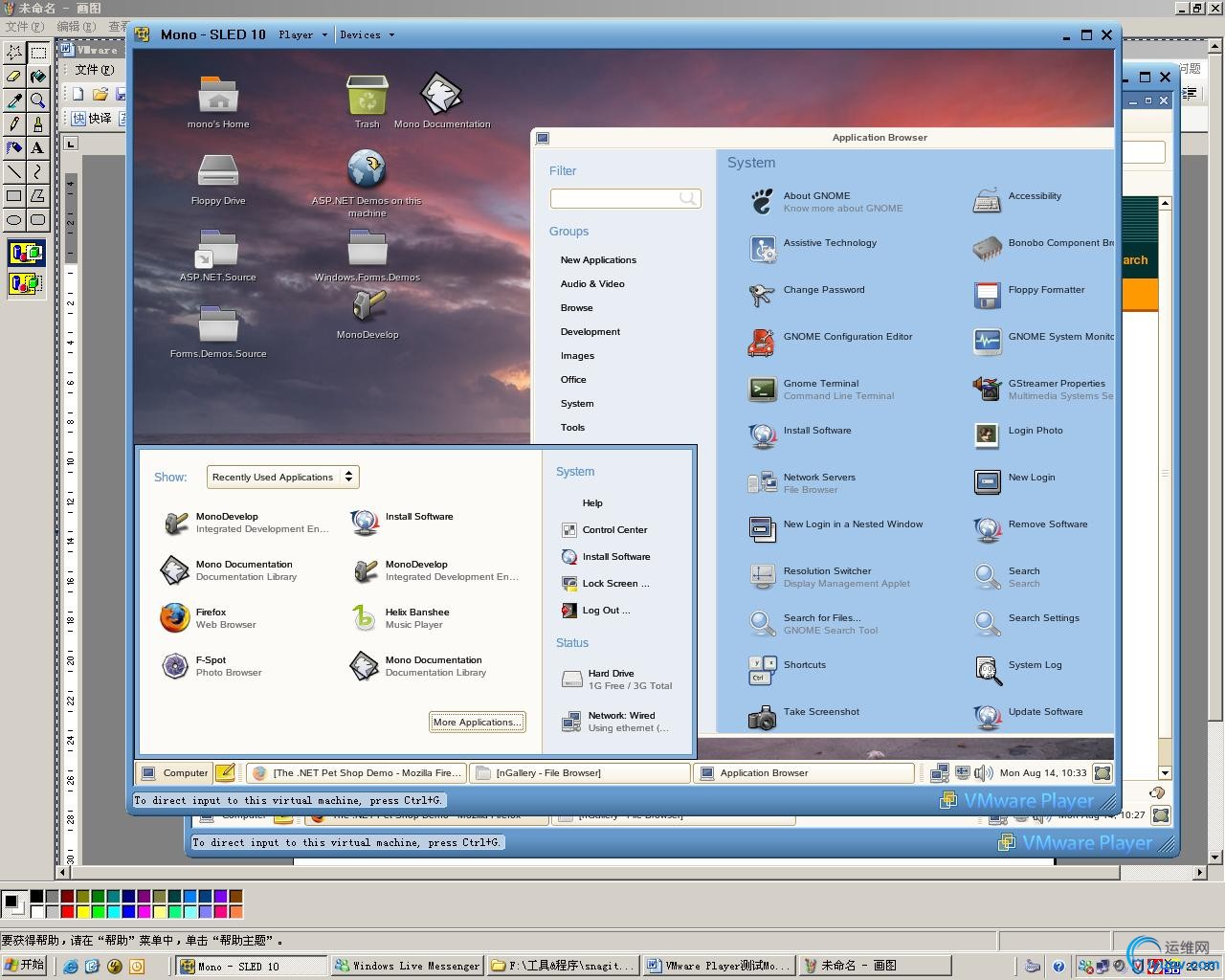
Task: Click the Mon Aug 14 clock in panel
Action: (1043, 773)
